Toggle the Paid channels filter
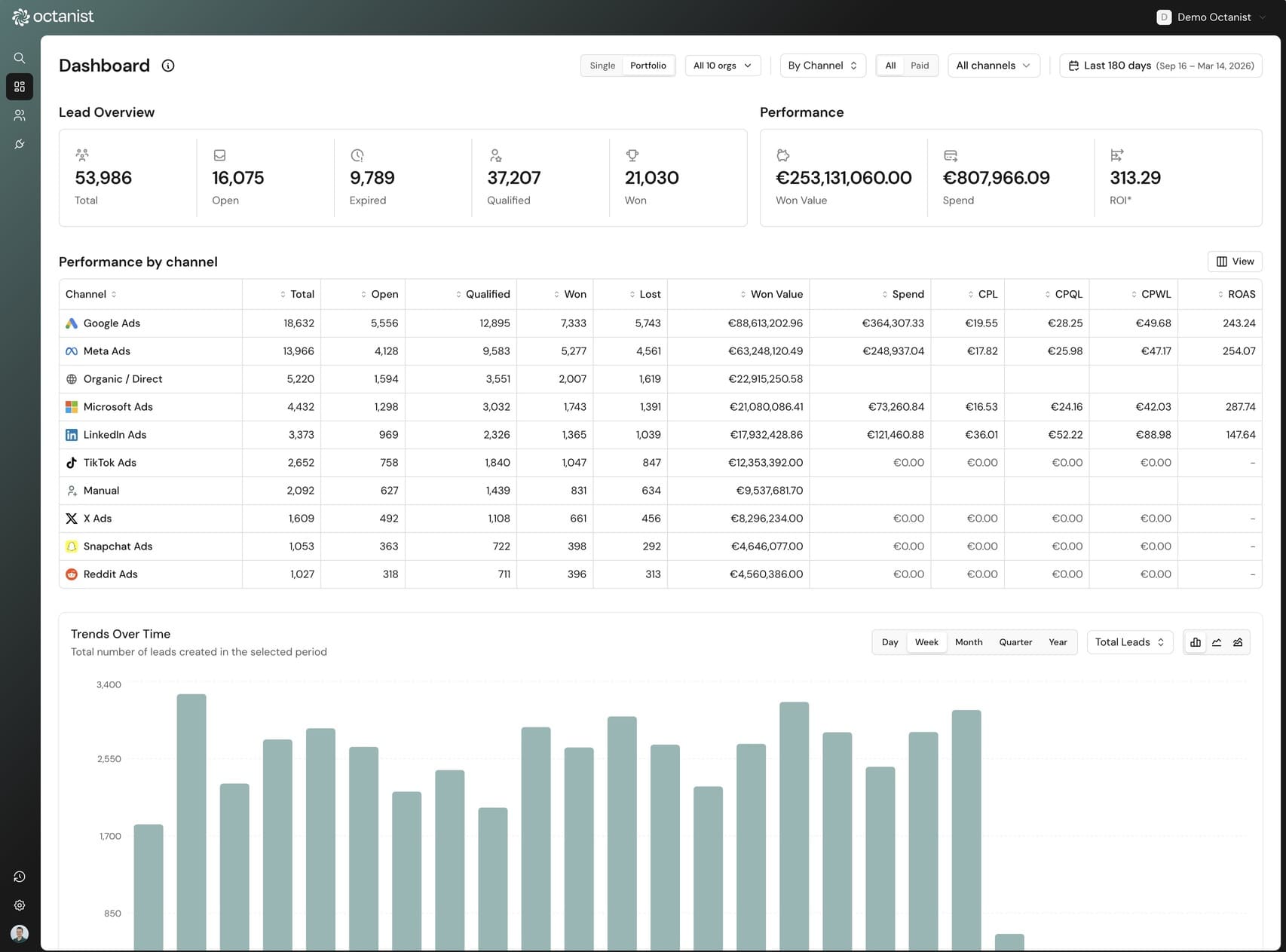This screenshot has height=952, width=1286. click(x=920, y=66)
